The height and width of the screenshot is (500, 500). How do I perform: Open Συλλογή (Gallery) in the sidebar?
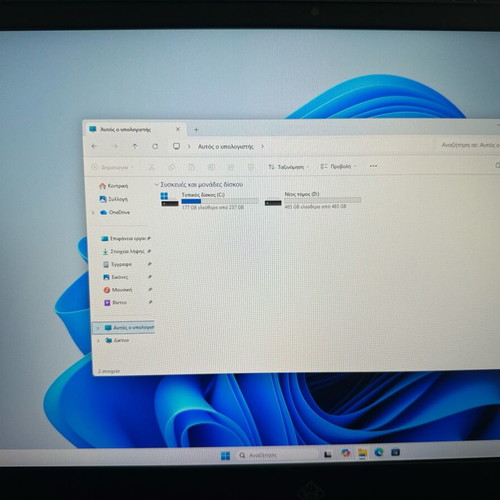point(114,199)
